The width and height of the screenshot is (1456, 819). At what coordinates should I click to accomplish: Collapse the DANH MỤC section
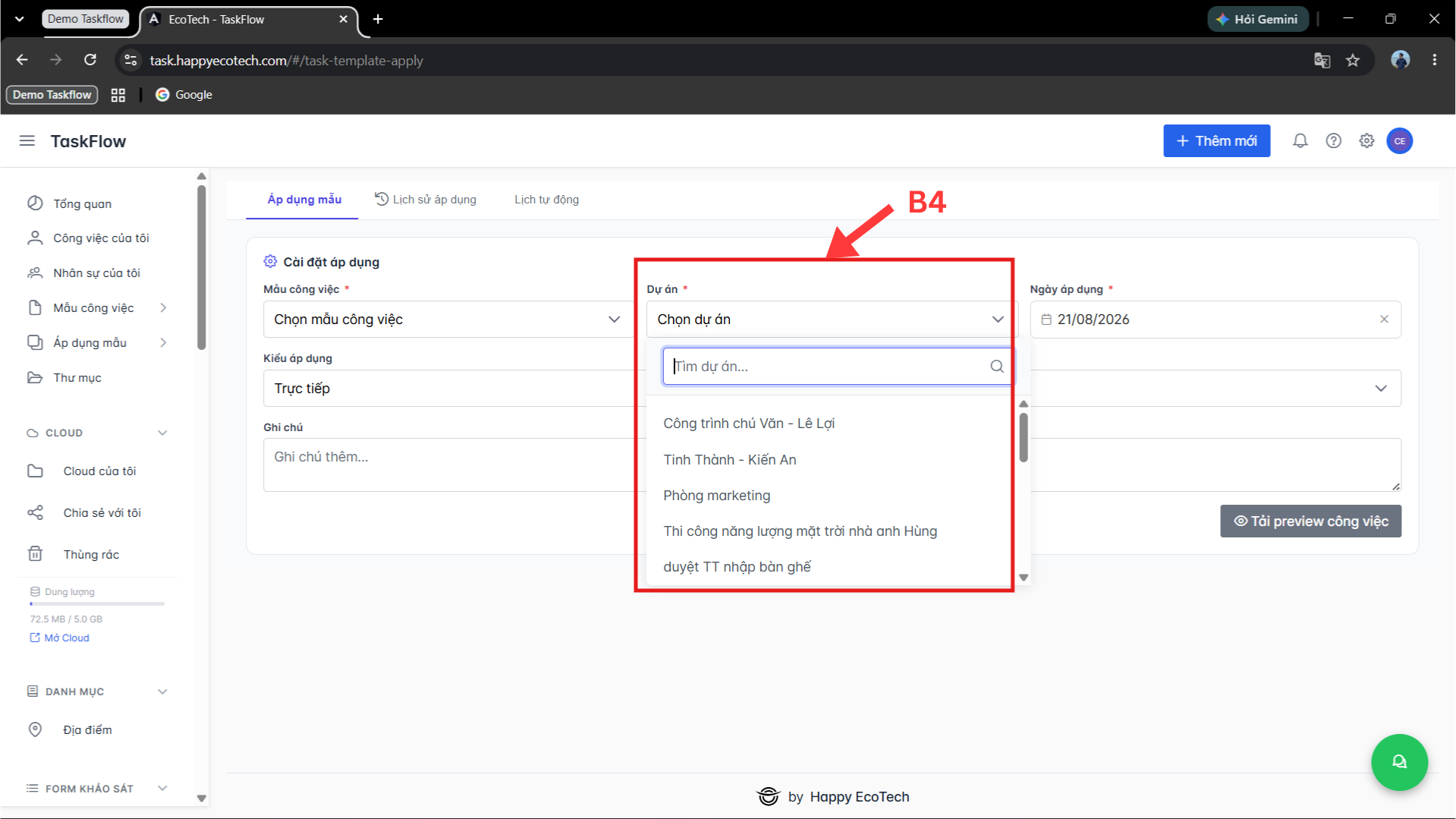162,692
